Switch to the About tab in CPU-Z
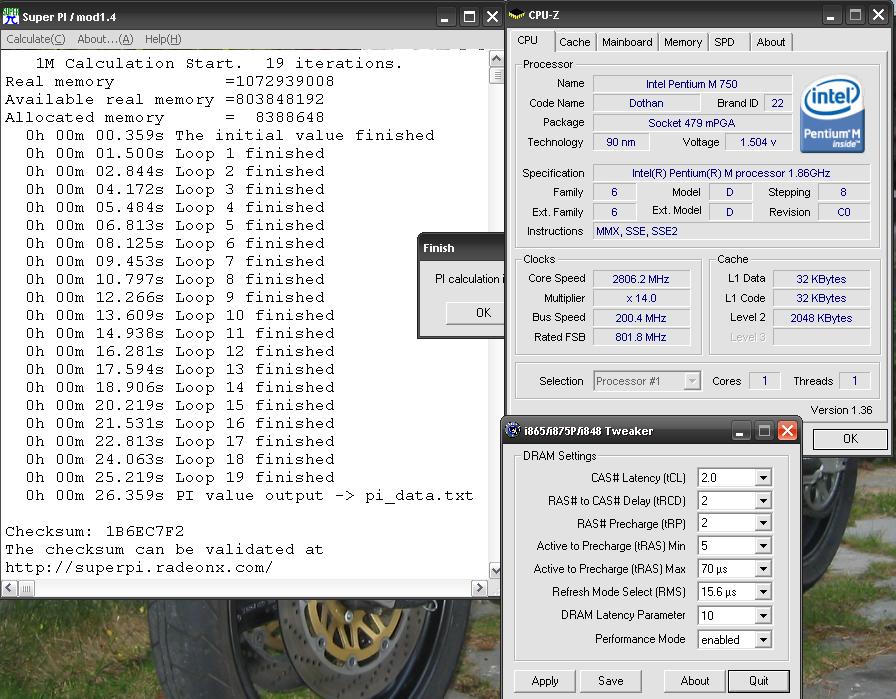The image size is (896, 699). tap(770, 42)
